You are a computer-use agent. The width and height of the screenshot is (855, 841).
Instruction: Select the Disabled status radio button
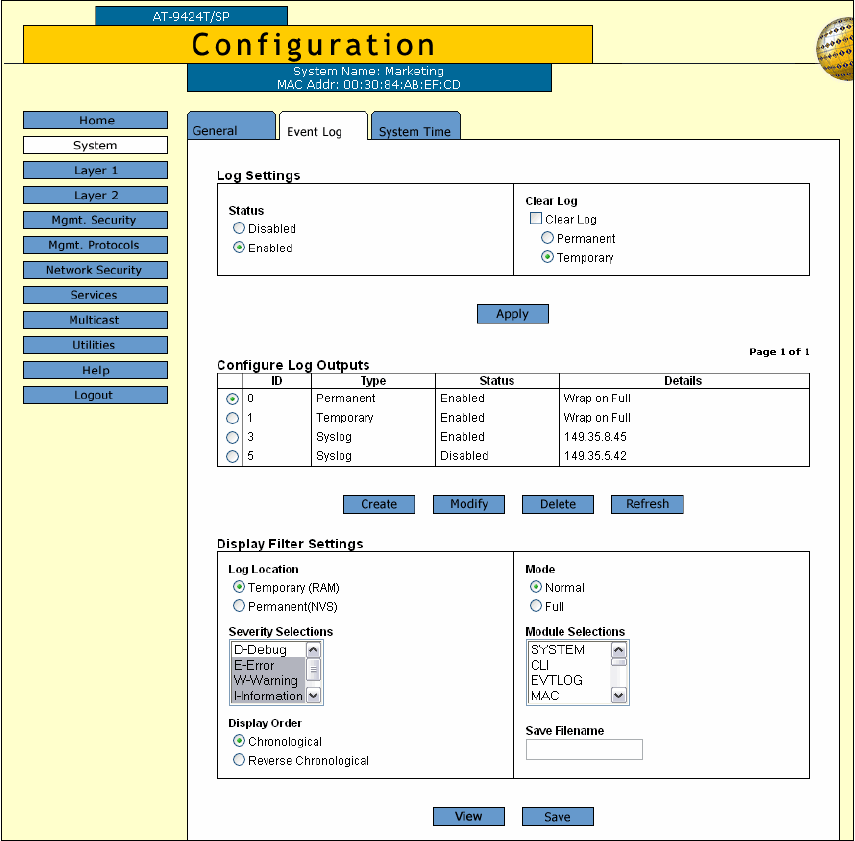[239, 229]
